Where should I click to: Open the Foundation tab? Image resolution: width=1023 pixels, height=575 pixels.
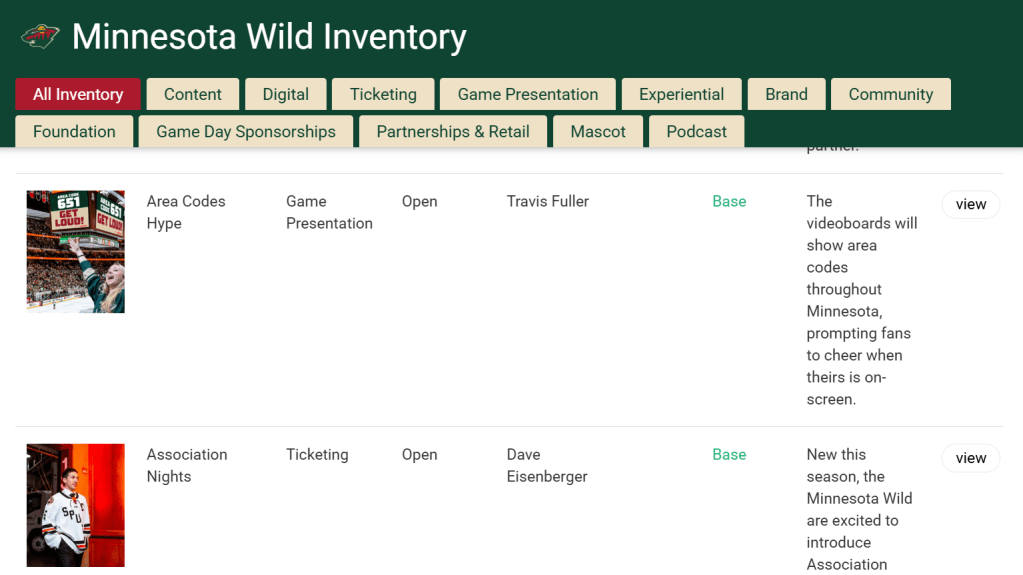tap(74, 131)
